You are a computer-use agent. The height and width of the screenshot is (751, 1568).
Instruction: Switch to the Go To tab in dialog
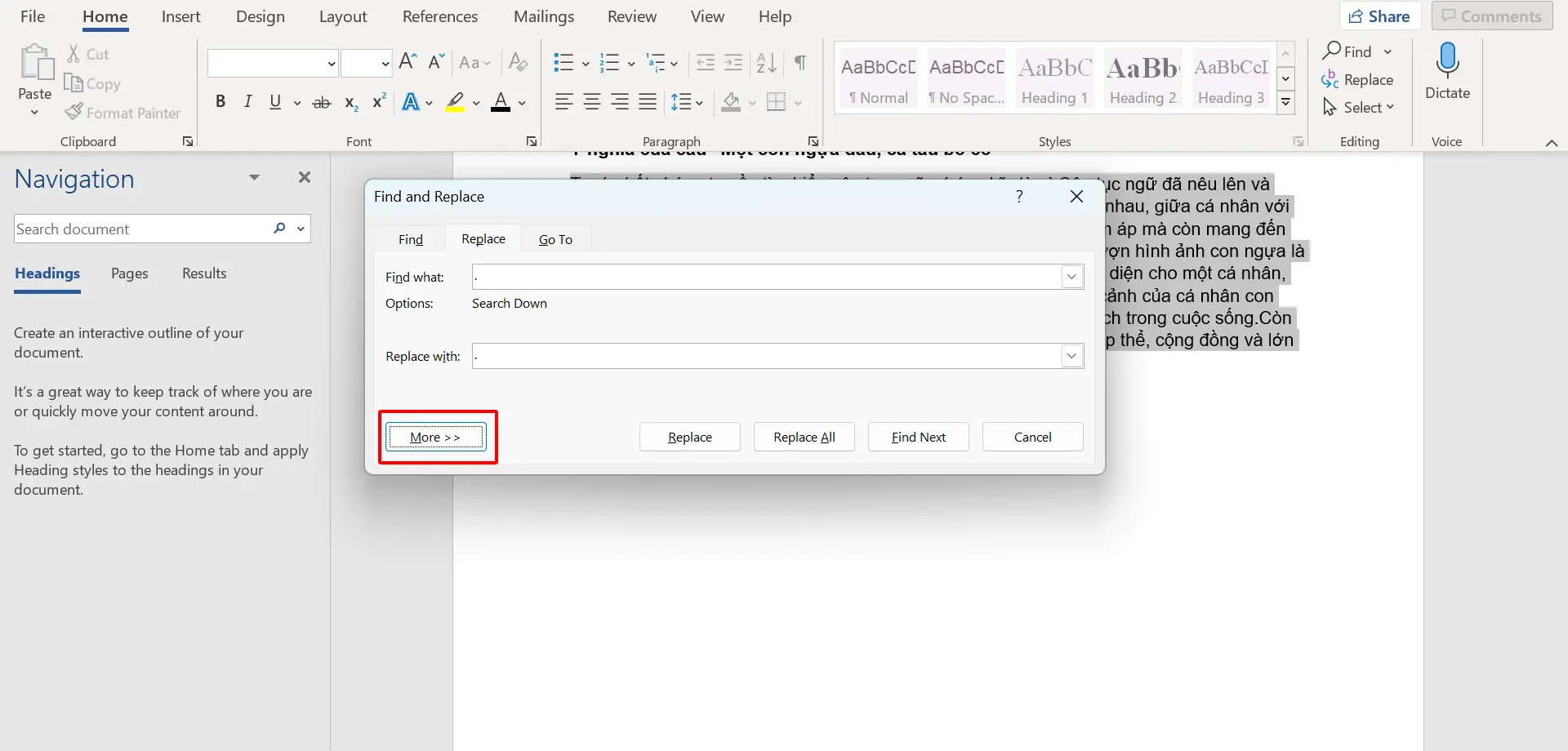(x=555, y=239)
